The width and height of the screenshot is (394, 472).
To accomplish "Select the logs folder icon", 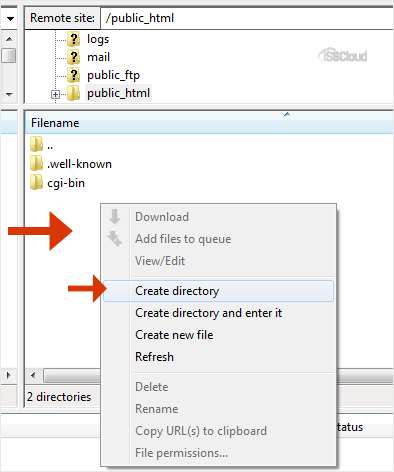I will (73, 39).
